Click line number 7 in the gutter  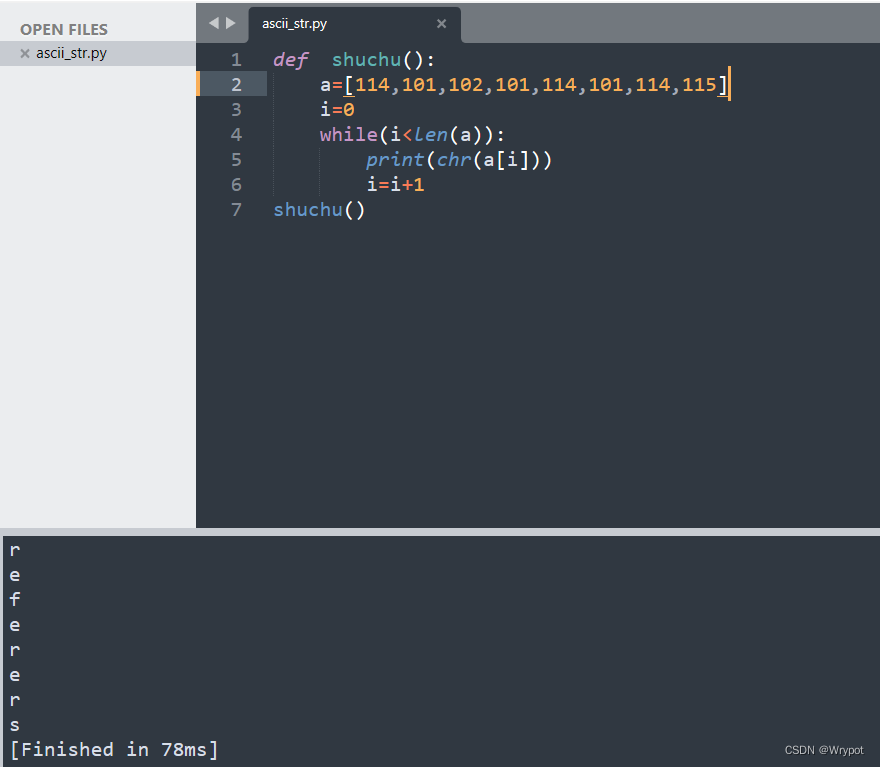[x=236, y=210]
